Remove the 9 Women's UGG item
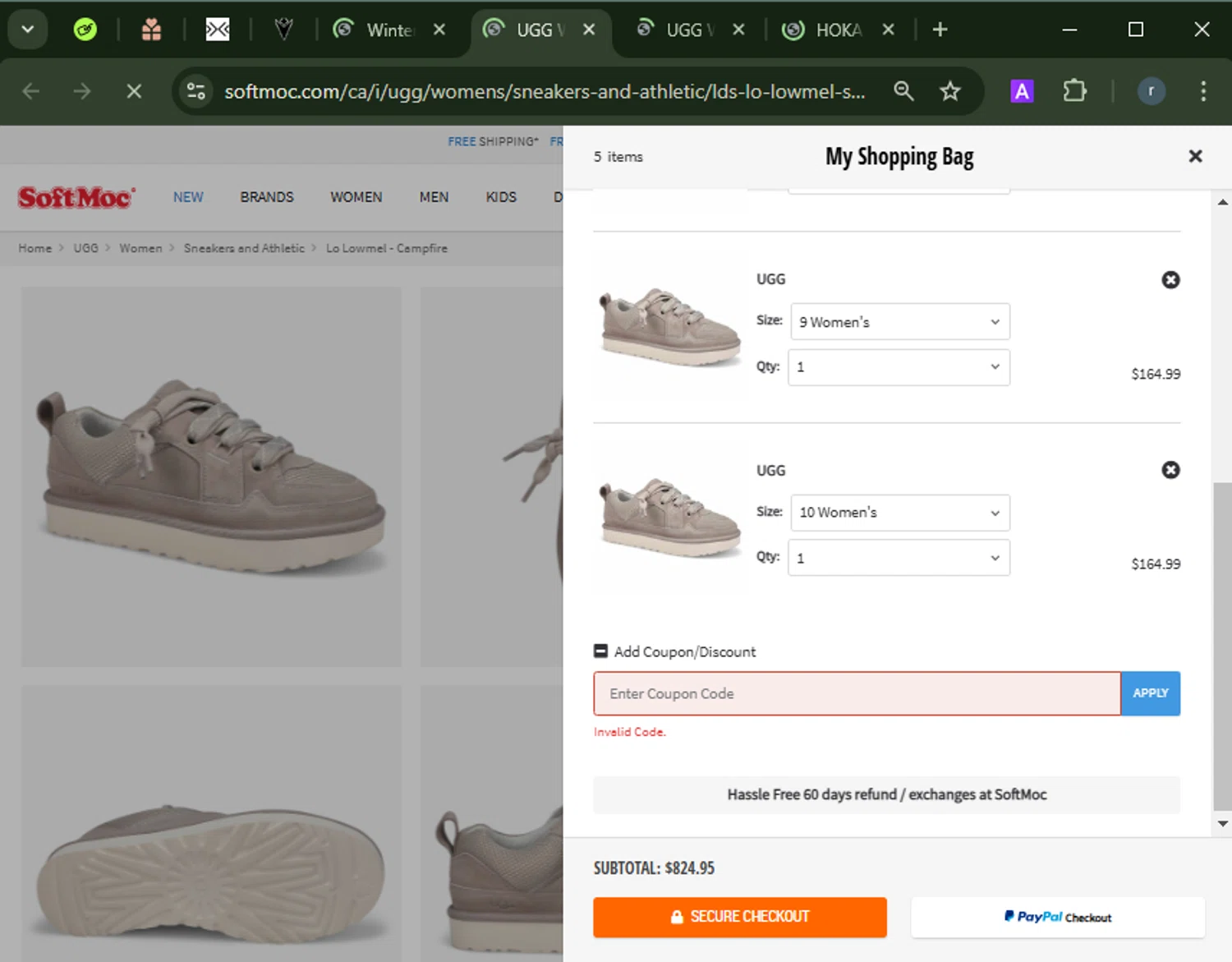The width and height of the screenshot is (1232, 962). (1170, 280)
